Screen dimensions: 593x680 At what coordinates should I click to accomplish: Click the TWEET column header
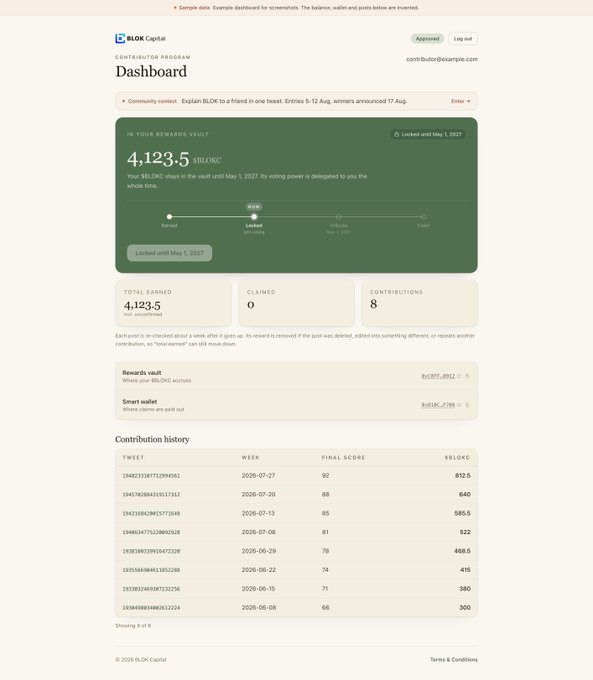click(x=133, y=458)
